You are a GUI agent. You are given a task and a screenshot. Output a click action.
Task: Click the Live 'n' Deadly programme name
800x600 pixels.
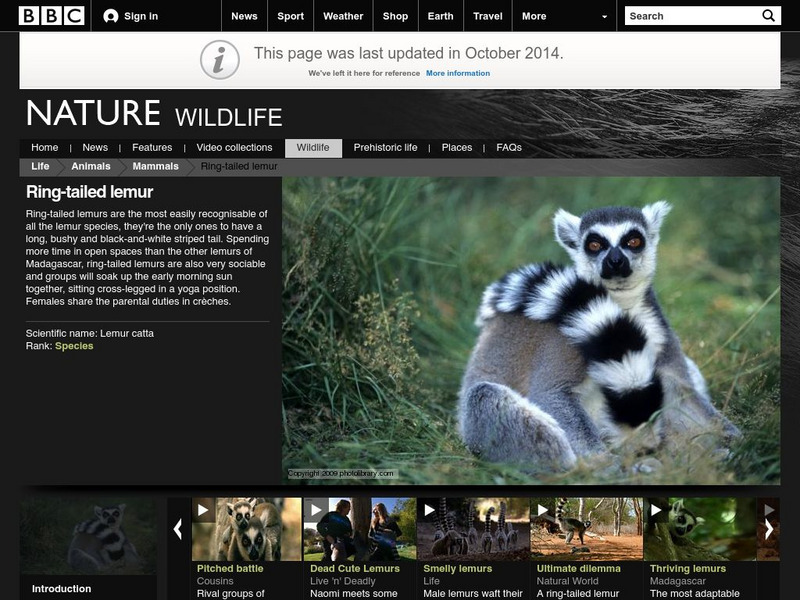tap(343, 581)
